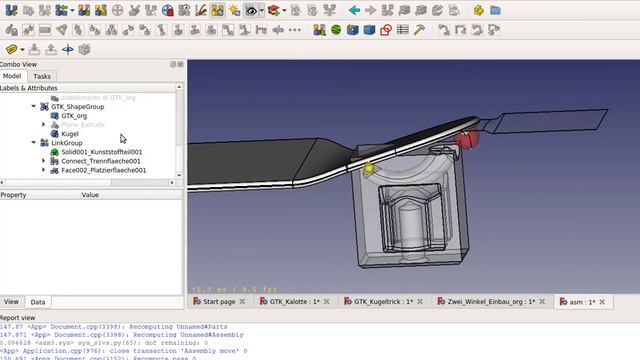The height and width of the screenshot is (360, 640).
Task: Open the three-dots toolbar overflow menu
Action: click(x=295, y=30)
